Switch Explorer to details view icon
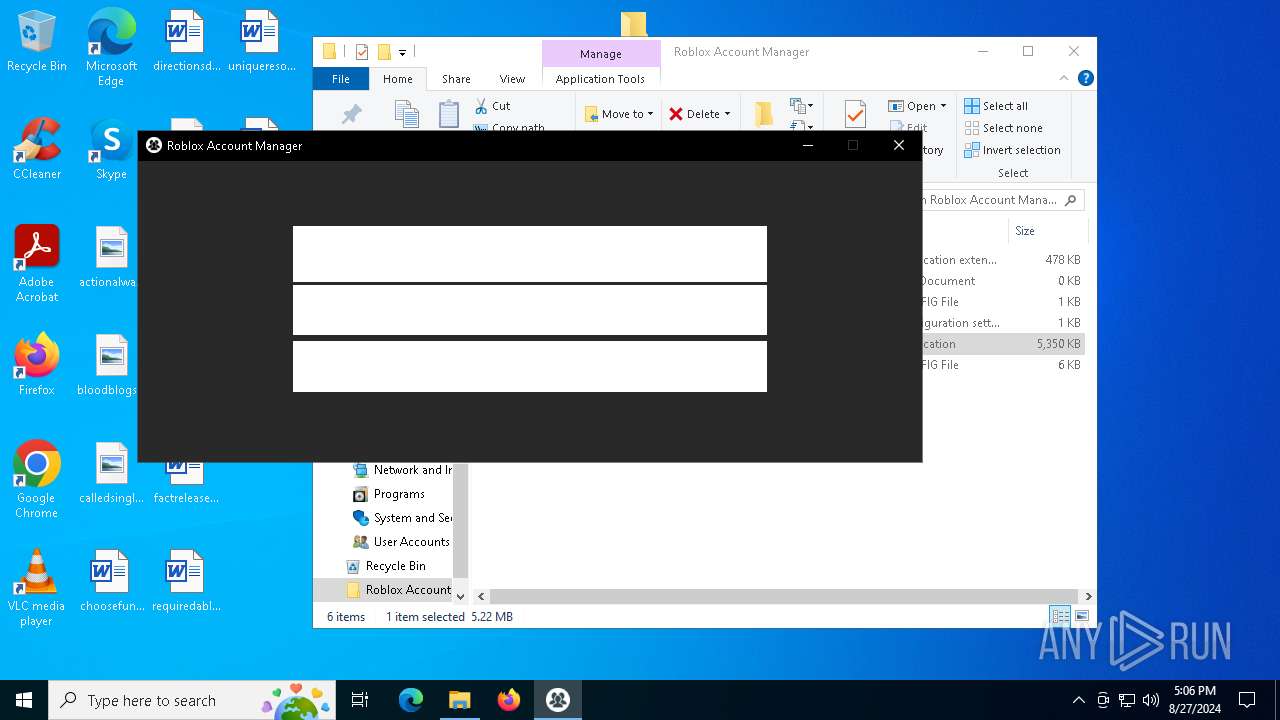 point(1059,616)
